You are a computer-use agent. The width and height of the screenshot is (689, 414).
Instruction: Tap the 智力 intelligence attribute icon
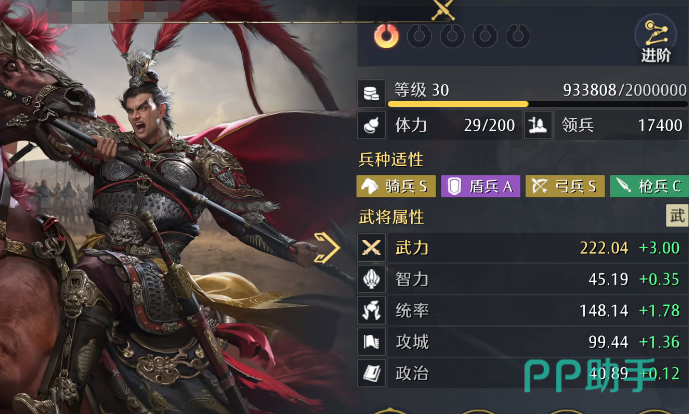tap(371, 279)
